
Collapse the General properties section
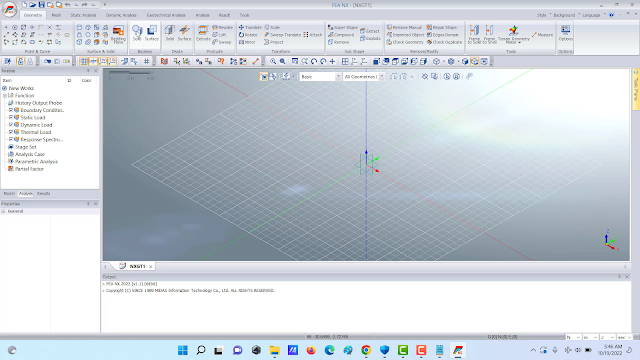tap(3, 211)
